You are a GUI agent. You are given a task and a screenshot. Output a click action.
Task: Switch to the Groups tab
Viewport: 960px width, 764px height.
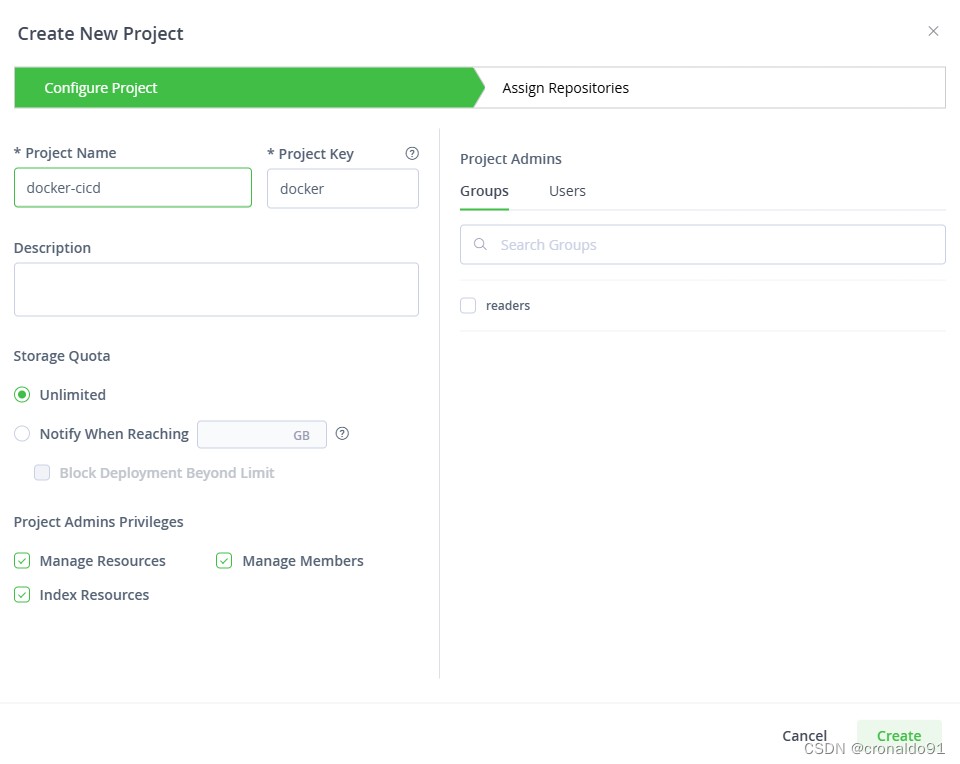pos(484,191)
